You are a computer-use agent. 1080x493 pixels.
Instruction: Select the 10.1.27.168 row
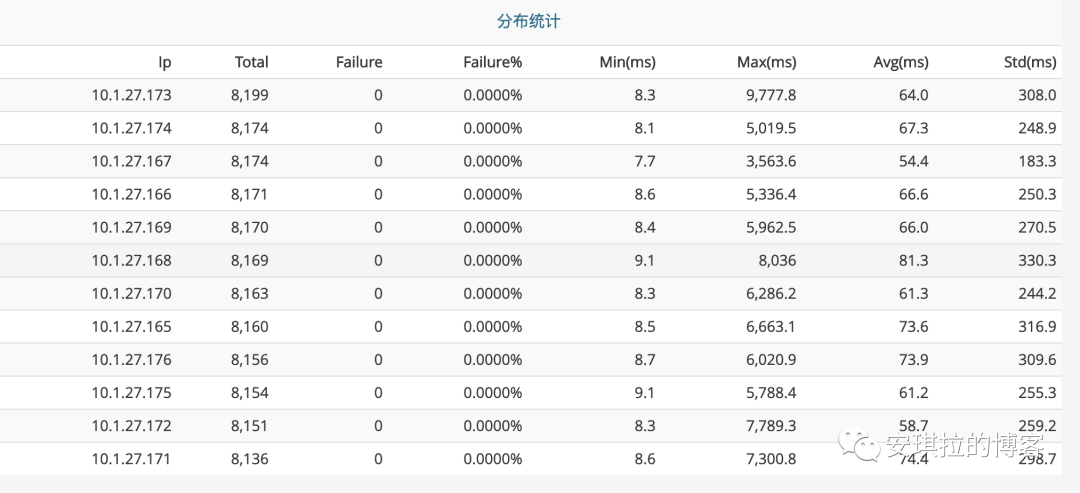click(x=131, y=260)
